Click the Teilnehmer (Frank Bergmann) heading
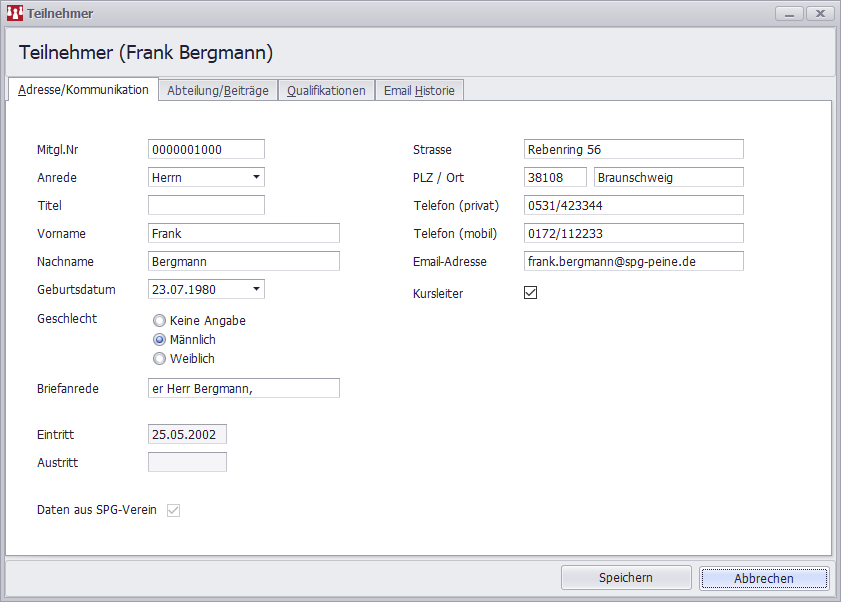The image size is (841, 602). point(146,53)
